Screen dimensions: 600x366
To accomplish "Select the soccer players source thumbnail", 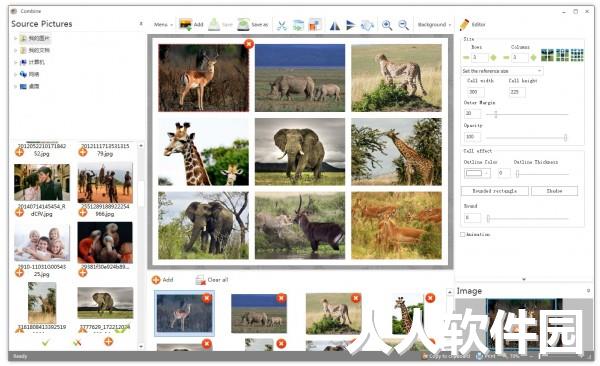I will (x=105, y=183).
